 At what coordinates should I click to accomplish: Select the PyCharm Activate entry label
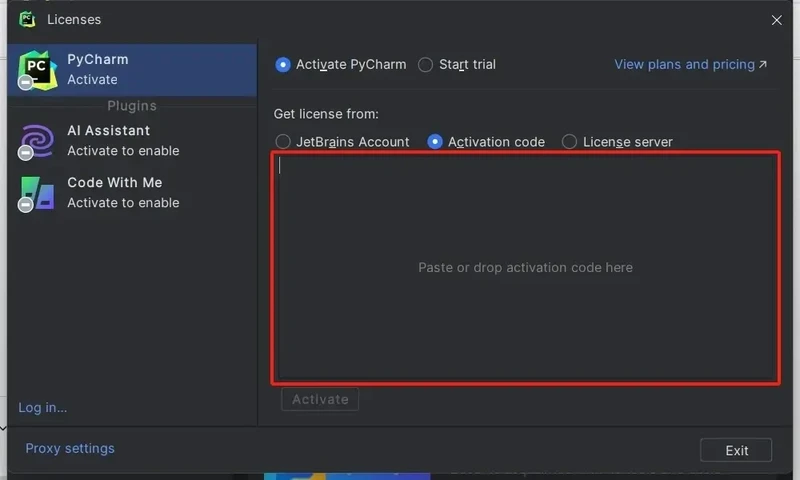tap(98, 69)
